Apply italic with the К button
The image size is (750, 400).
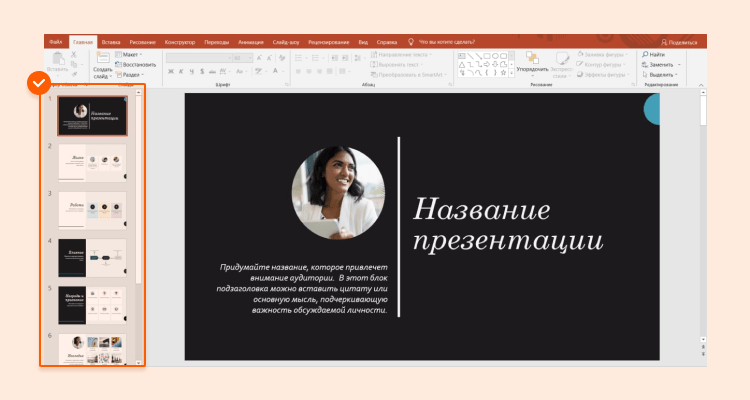pyautogui.click(x=181, y=71)
